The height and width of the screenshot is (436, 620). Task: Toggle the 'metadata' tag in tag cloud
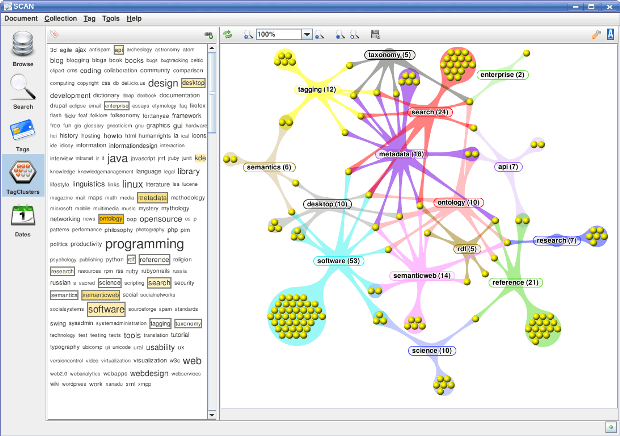click(x=153, y=197)
